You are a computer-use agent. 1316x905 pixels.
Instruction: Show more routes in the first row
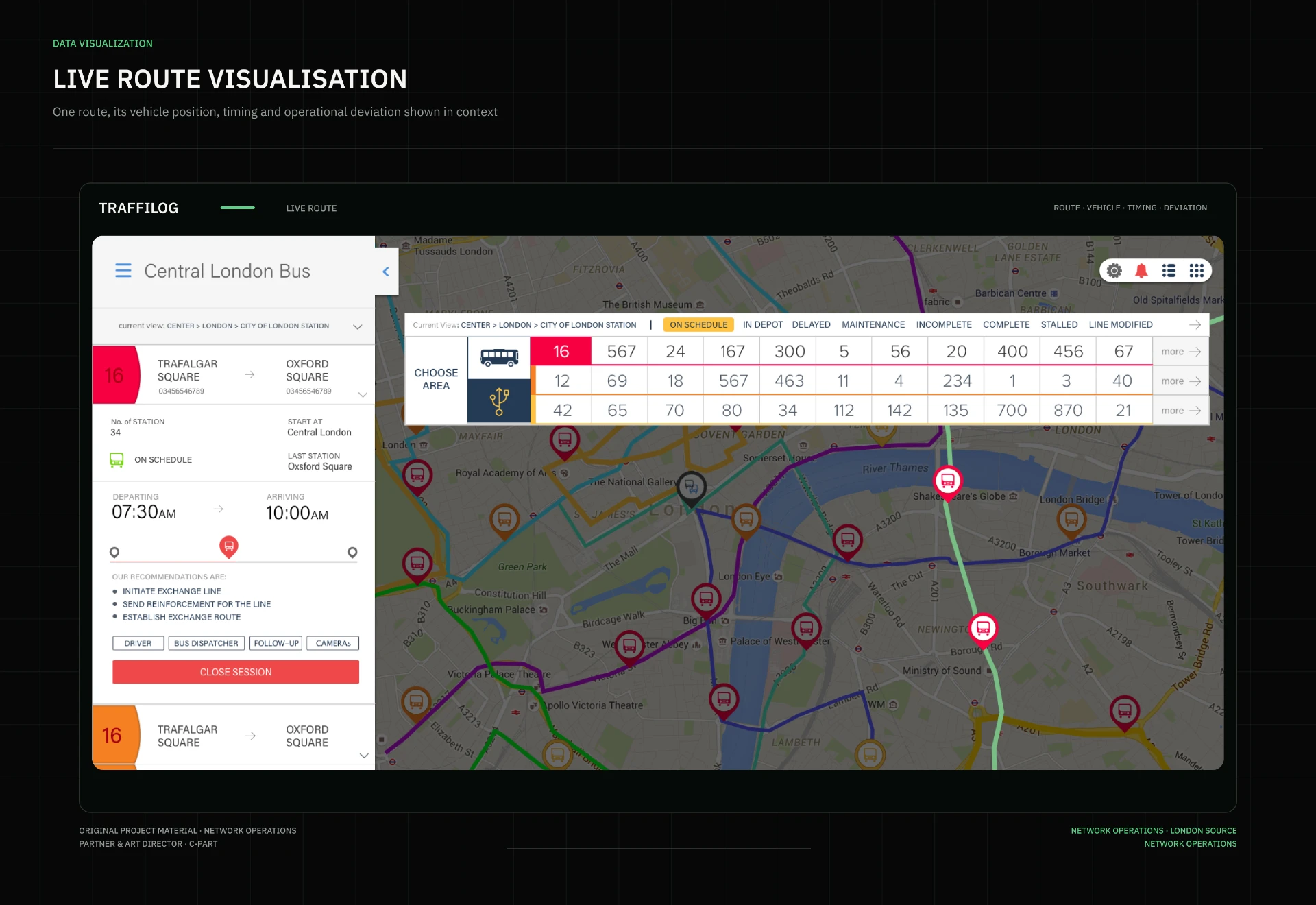pyautogui.click(x=1180, y=352)
